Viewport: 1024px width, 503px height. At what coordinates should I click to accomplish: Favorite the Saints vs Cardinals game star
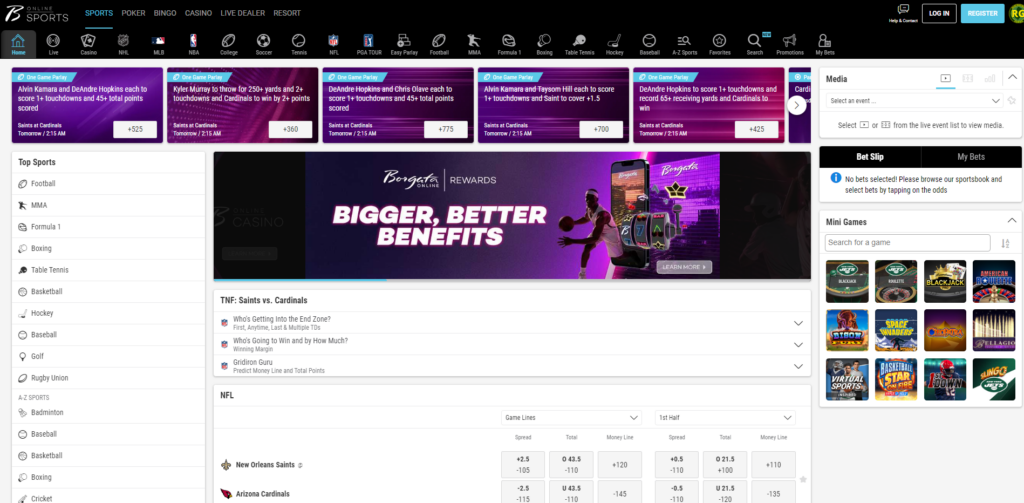point(803,479)
